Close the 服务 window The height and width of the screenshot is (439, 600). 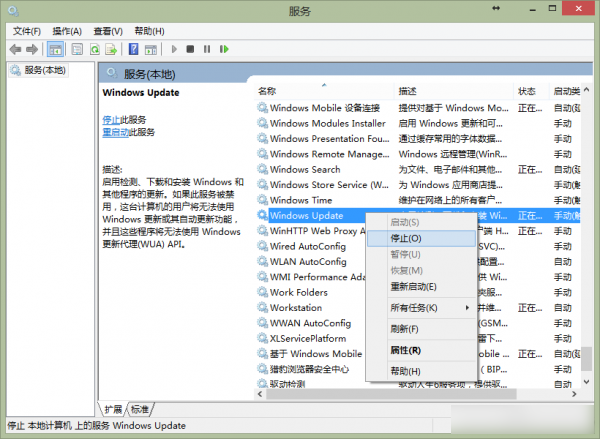point(578,8)
